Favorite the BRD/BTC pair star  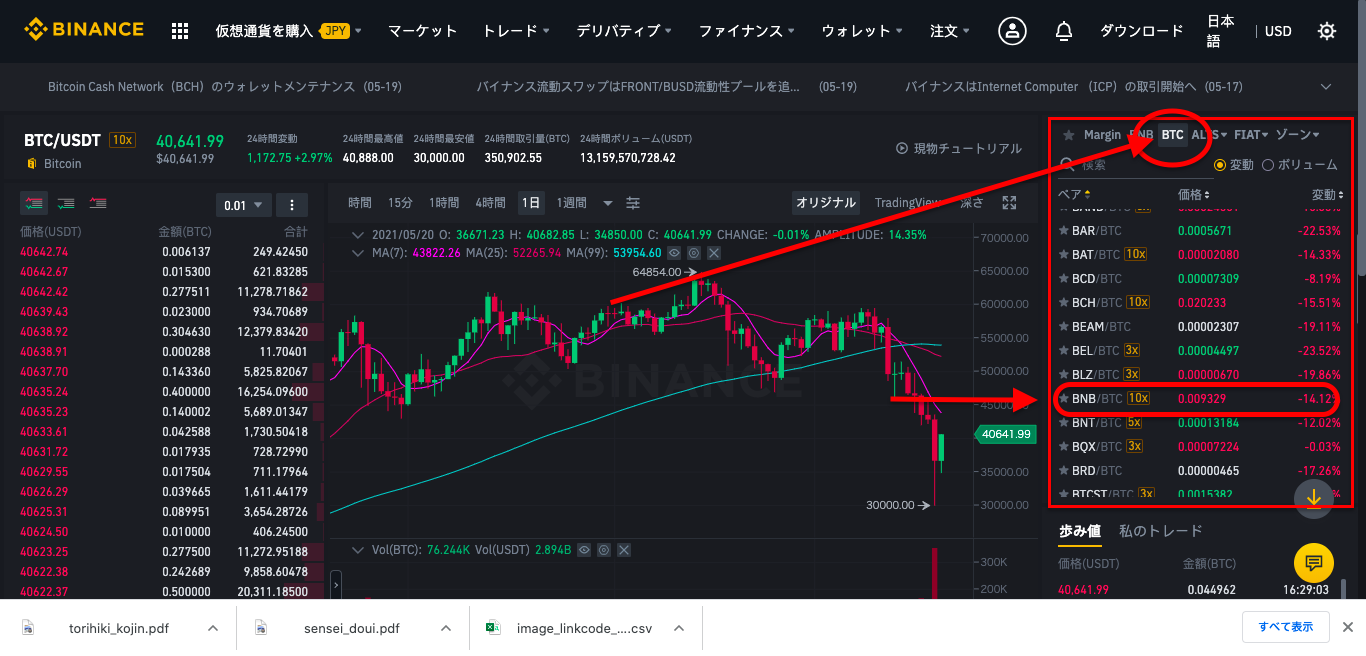[x=1064, y=470]
